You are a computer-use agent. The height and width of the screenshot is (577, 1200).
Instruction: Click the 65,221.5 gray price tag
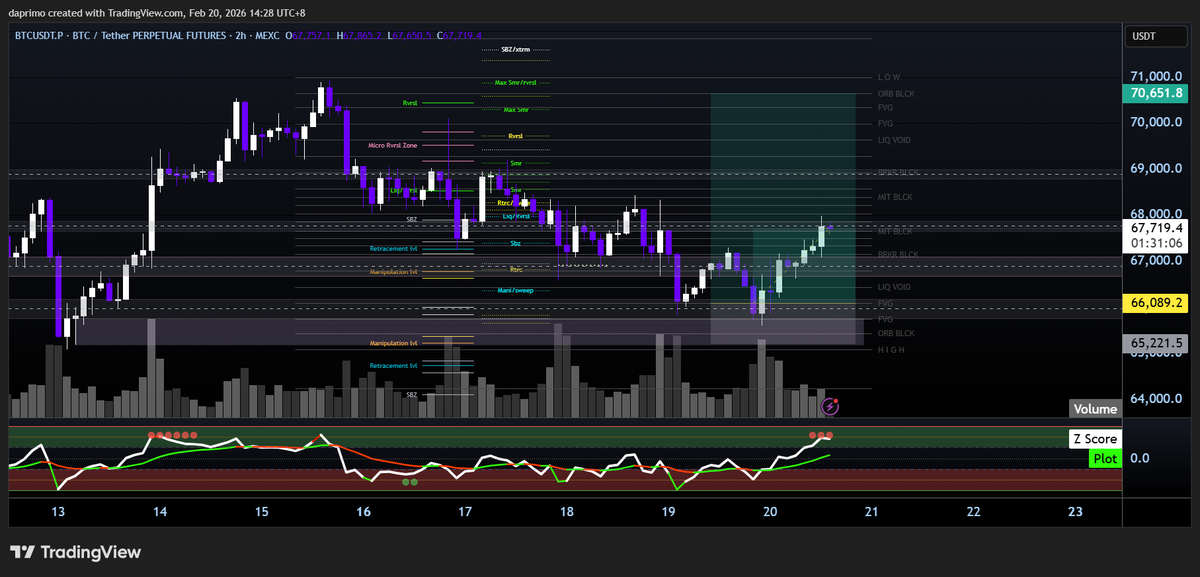(x=1156, y=342)
